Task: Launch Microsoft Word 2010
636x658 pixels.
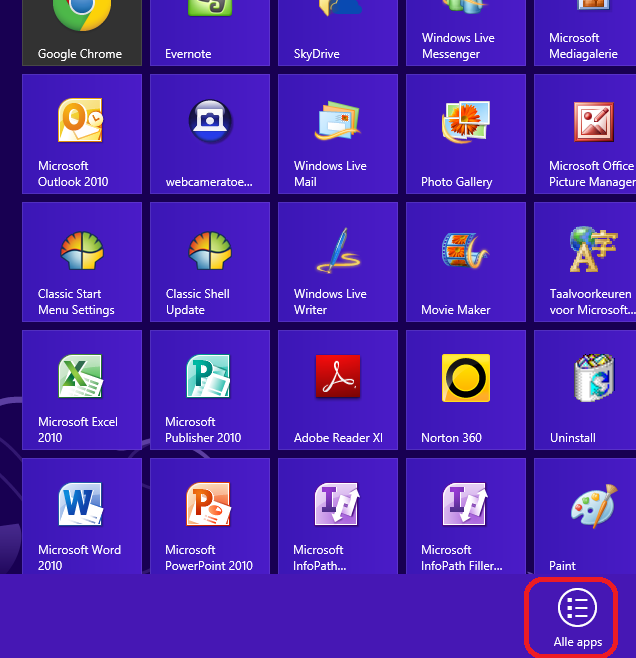Action: 82,516
